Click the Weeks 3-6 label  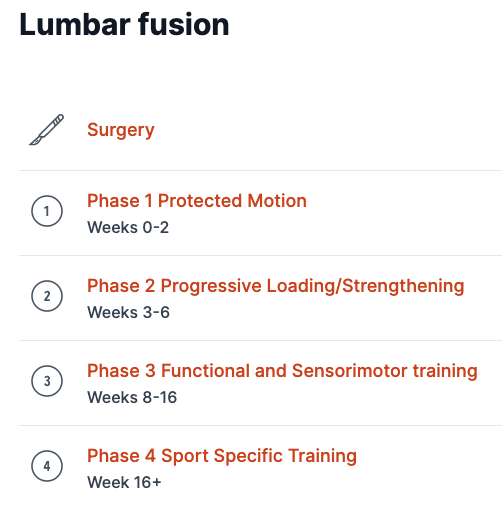click(x=128, y=312)
